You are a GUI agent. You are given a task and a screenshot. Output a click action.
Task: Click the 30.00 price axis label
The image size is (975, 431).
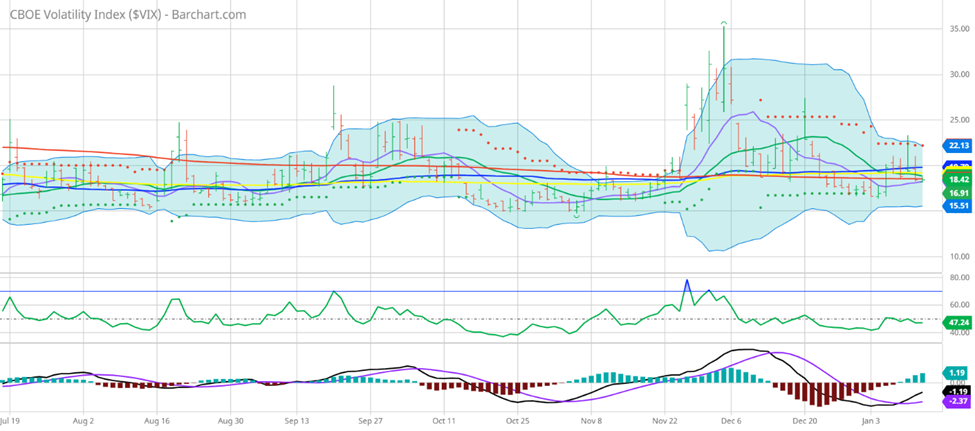pyautogui.click(x=958, y=74)
